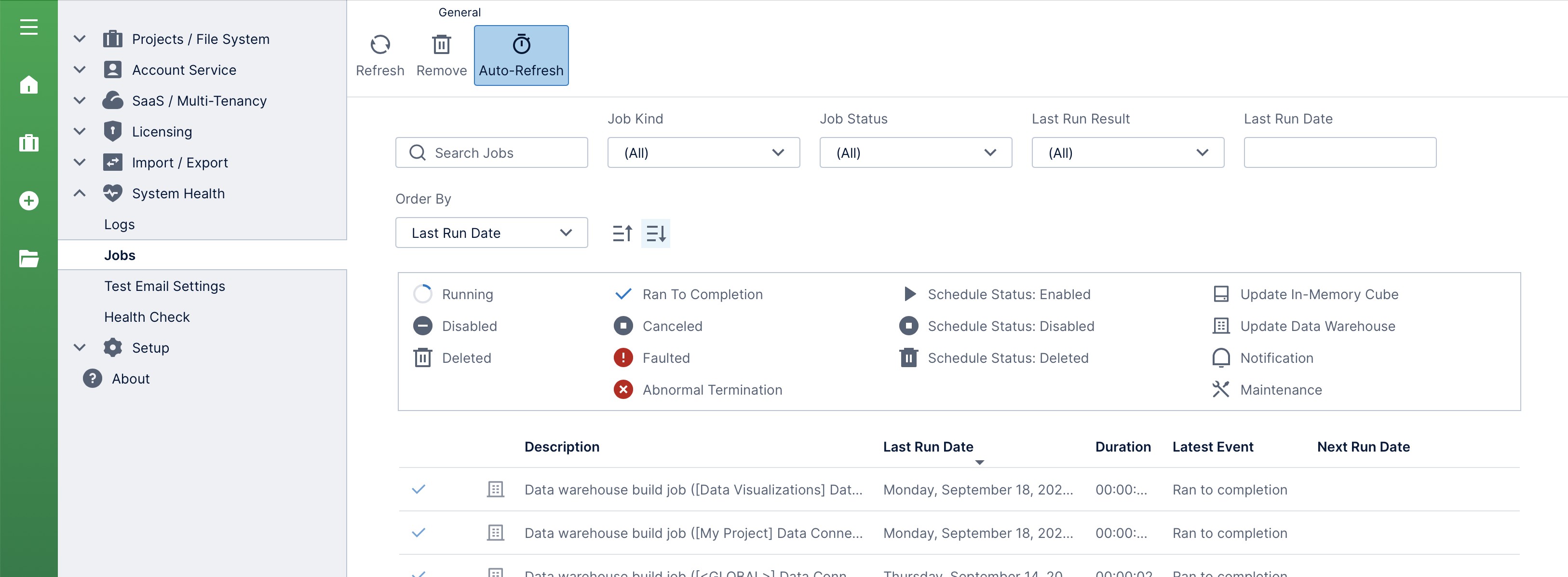This screenshot has height=577, width=1568.
Task: Click the Refresh icon in the toolbar
Action: 380,44
